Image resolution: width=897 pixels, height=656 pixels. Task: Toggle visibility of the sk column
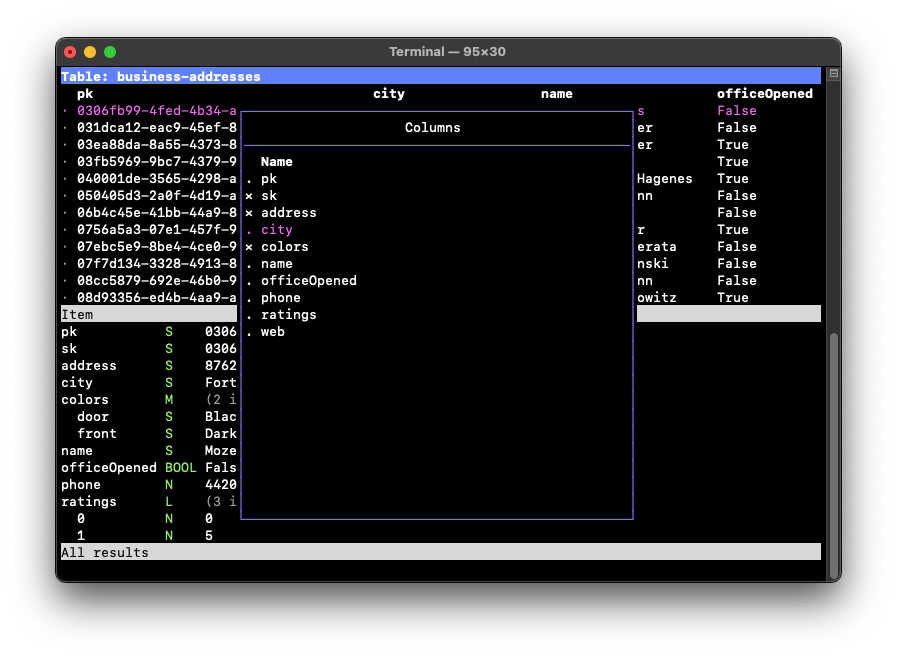pos(268,196)
